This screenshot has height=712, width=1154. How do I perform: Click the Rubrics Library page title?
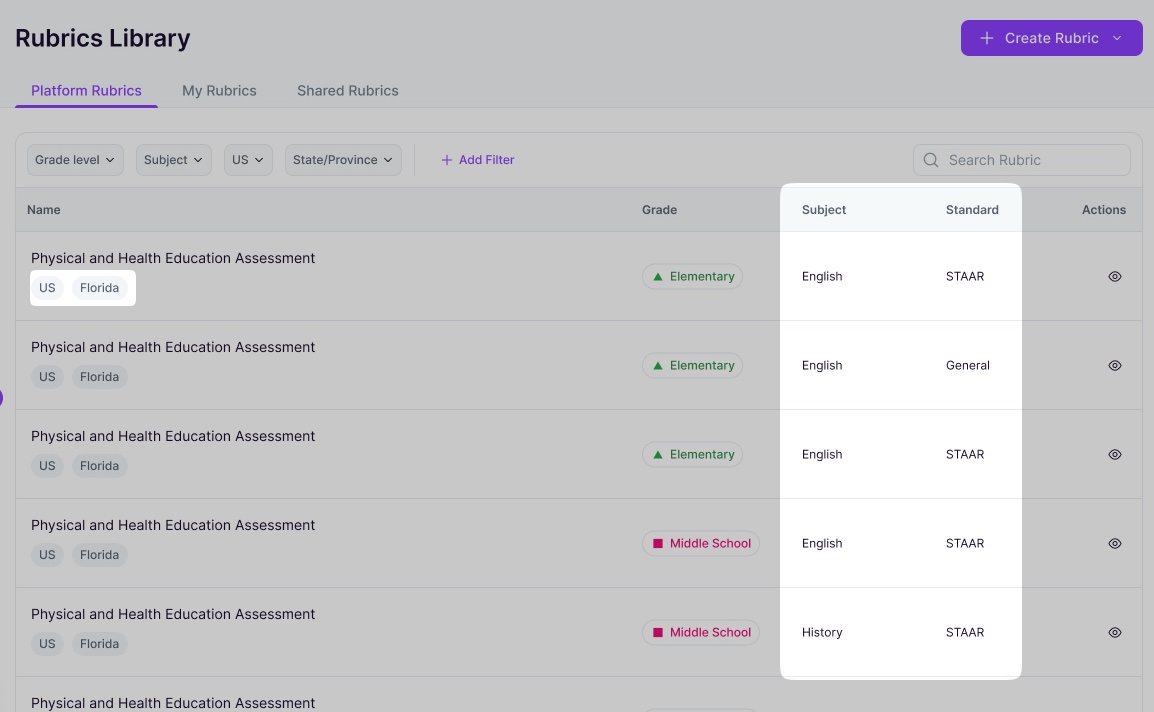point(102,38)
